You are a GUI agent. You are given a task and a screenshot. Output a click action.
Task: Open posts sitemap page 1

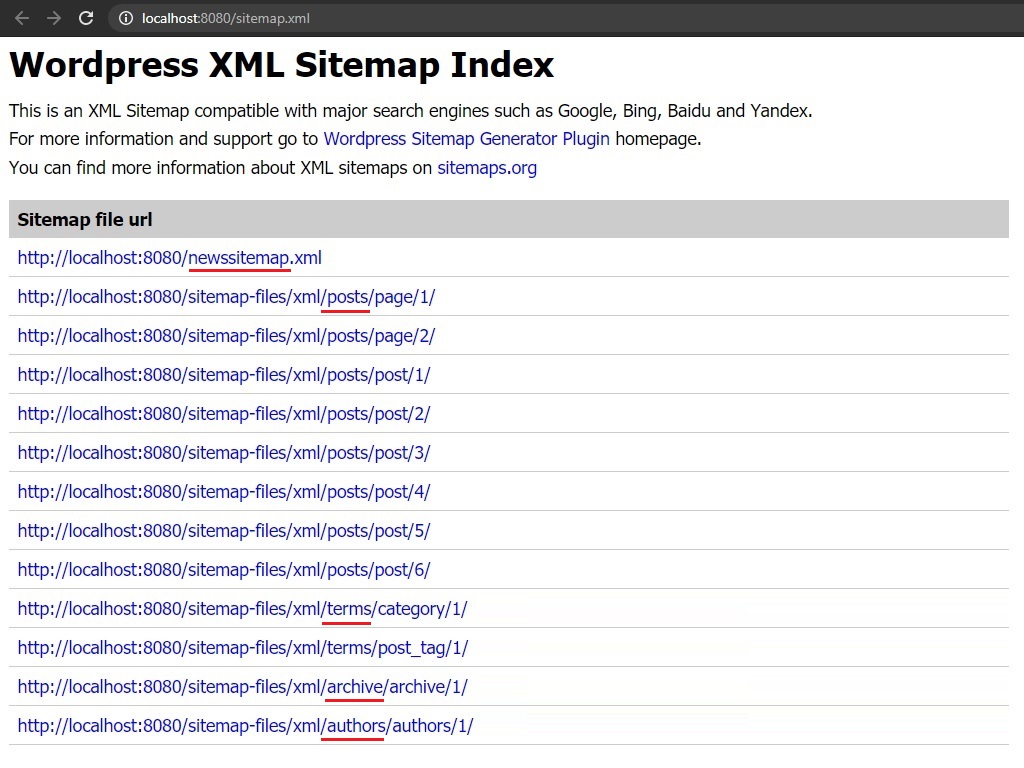[x=226, y=296]
